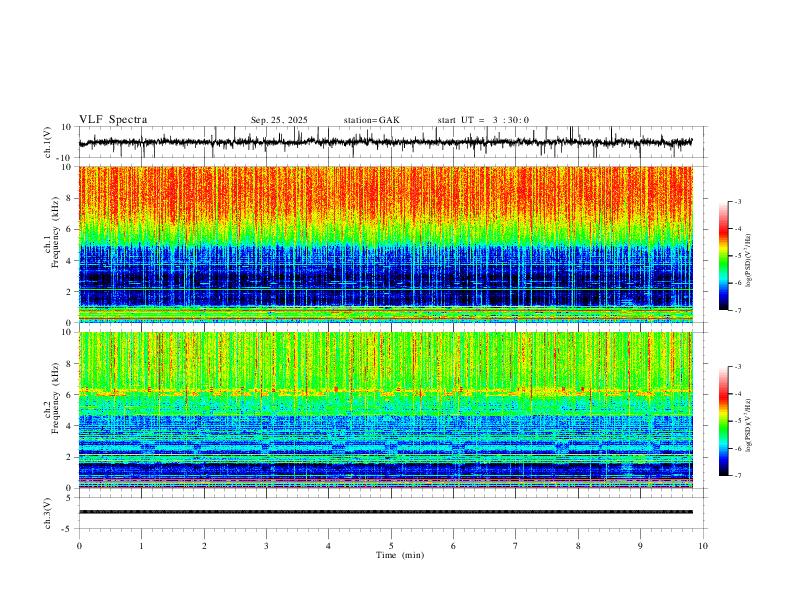The image size is (792, 612).
Task: Click the "-3" label on ch.2 colorbar
Action: 737,367
